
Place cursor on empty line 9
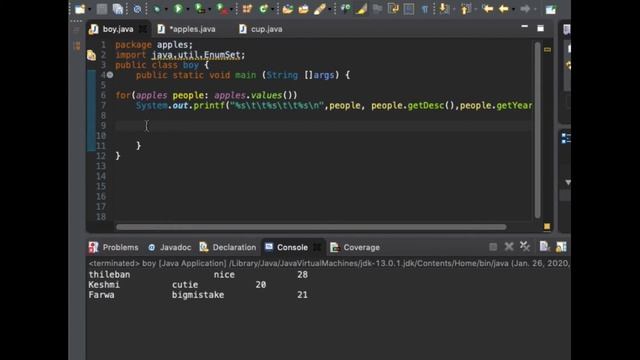pos(323,126)
